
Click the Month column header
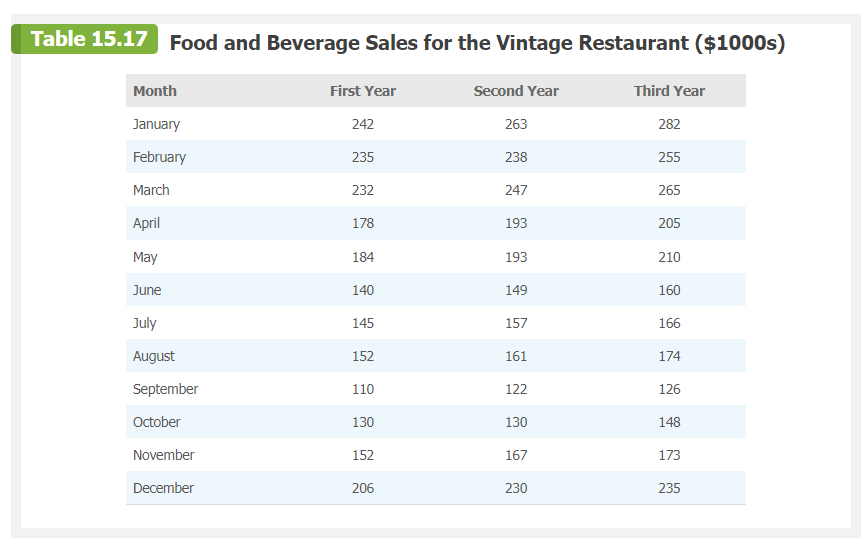point(155,91)
